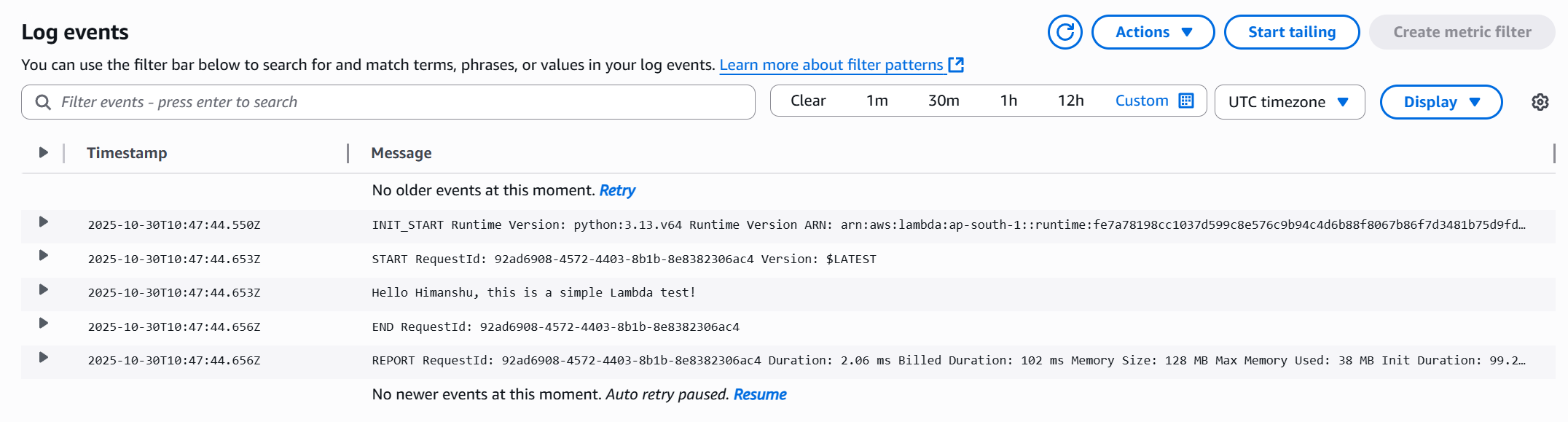Select the 30m time range
Screen dimensions: 1568x422
pos(943,101)
